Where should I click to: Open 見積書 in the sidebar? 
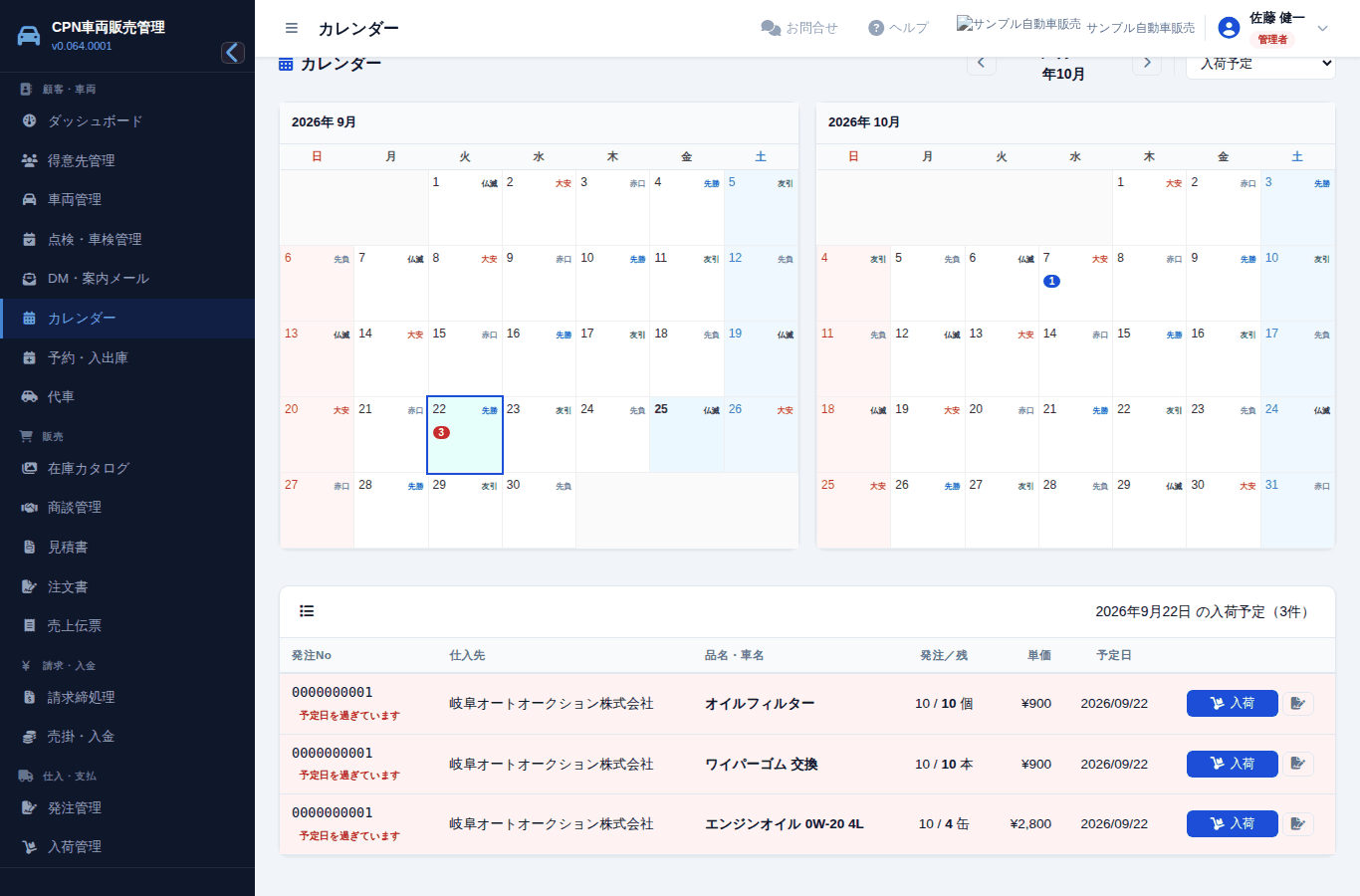tap(127, 548)
